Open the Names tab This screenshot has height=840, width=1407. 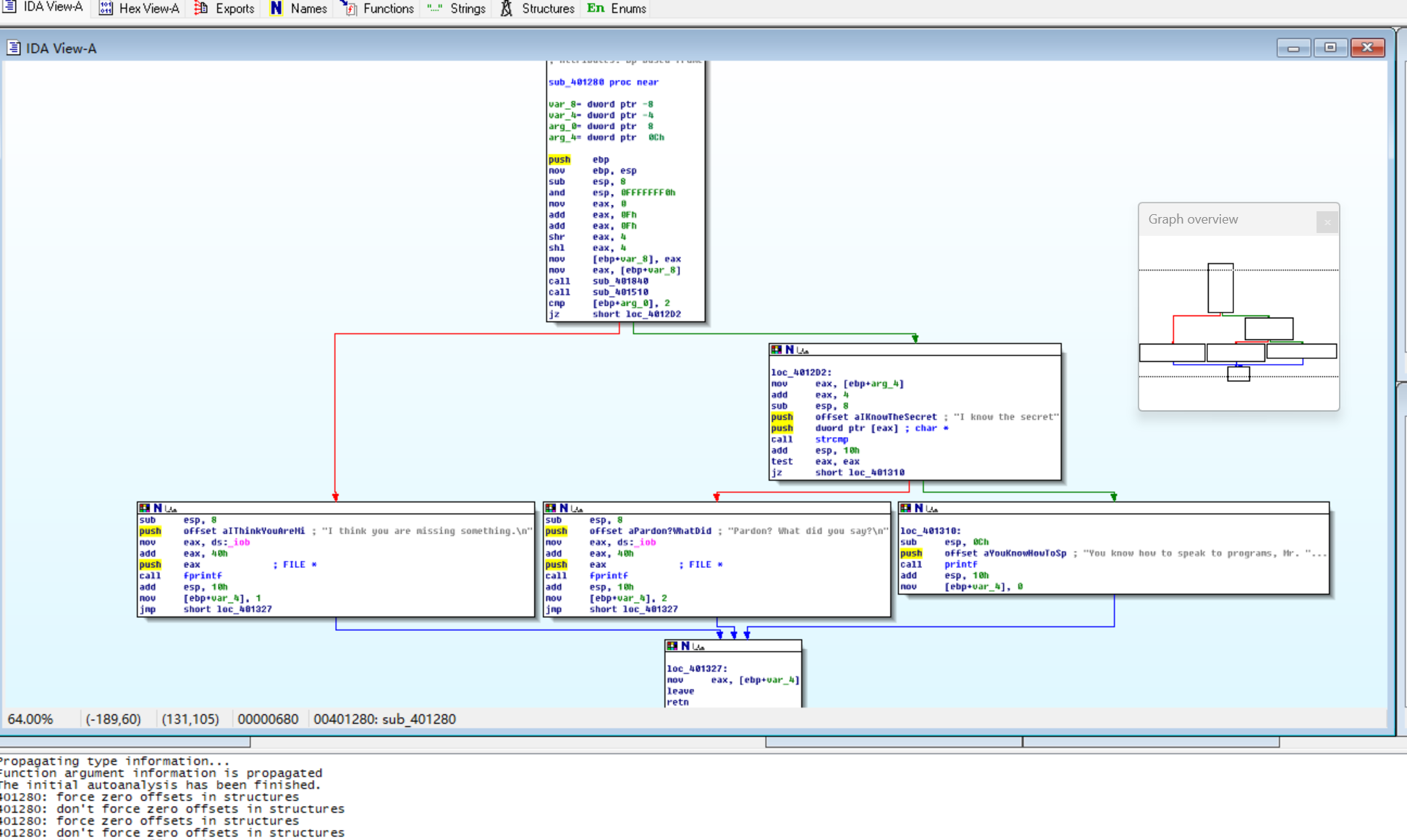298,9
